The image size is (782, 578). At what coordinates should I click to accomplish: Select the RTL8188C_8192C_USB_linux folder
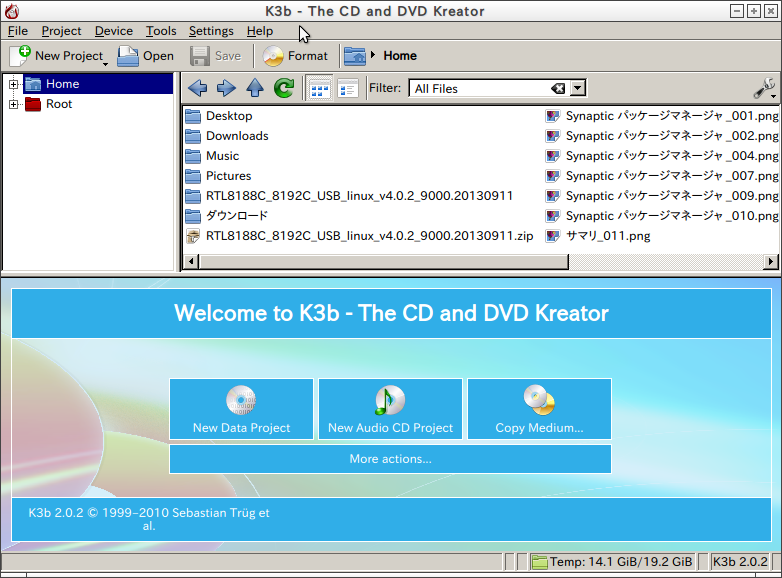pyautogui.click(x=349, y=195)
